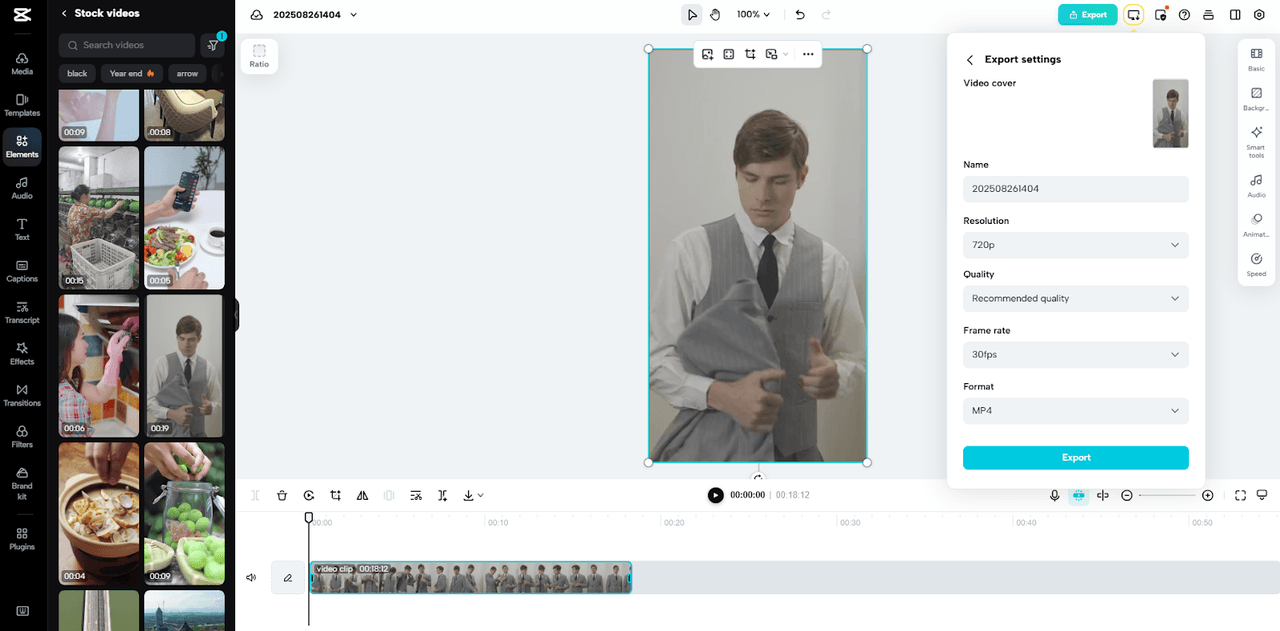Click the voiceover microphone icon above the timeline

click(x=1054, y=495)
